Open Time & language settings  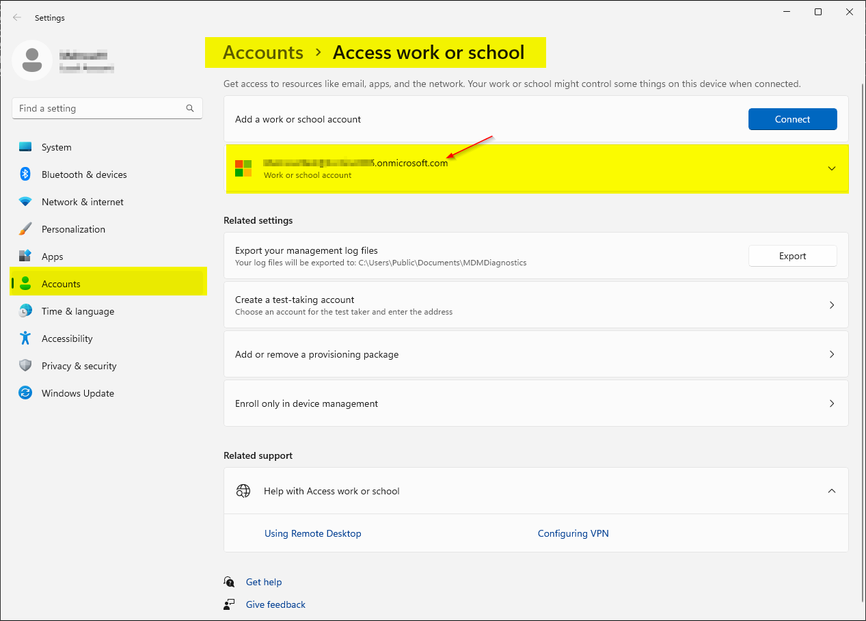(24, 311)
